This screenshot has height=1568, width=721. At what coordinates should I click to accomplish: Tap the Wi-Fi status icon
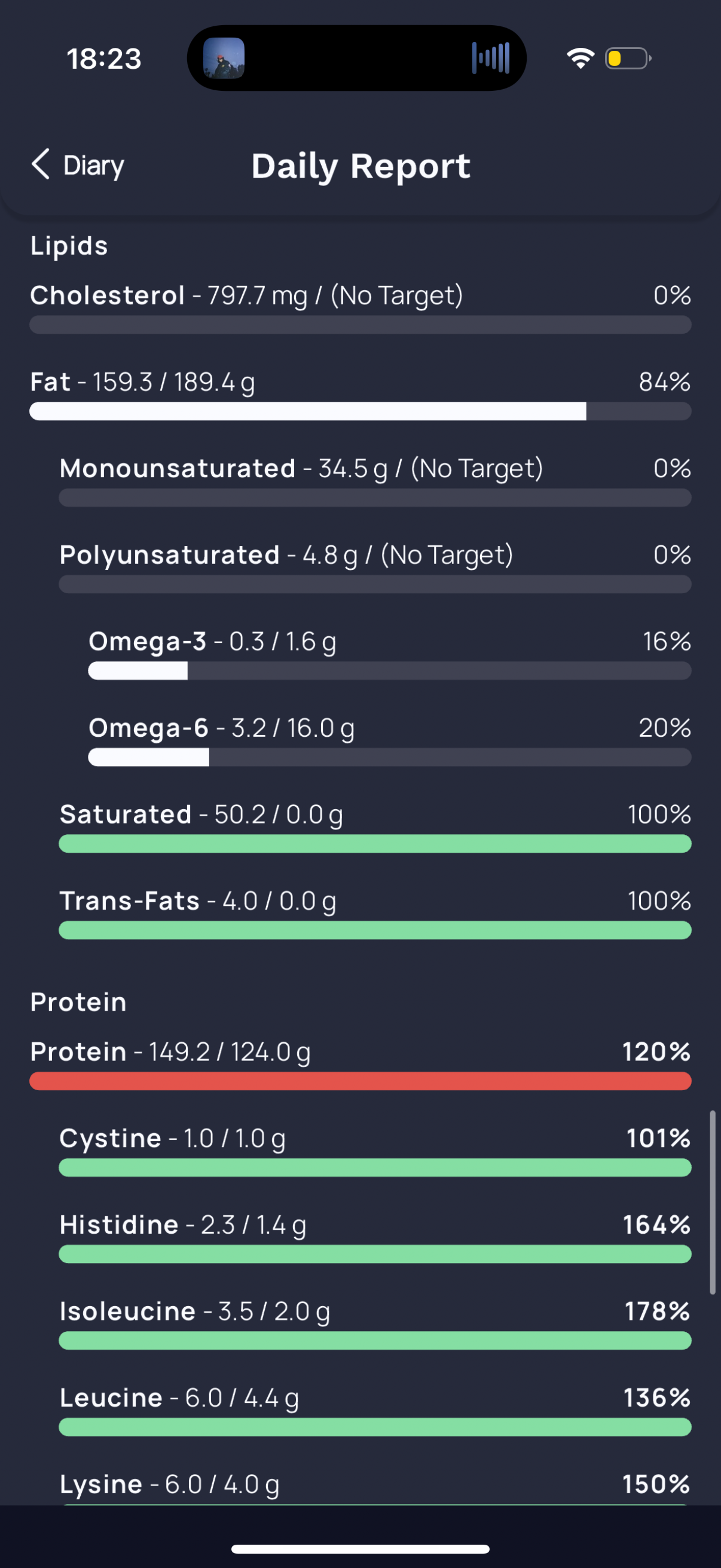[x=580, y=59]
